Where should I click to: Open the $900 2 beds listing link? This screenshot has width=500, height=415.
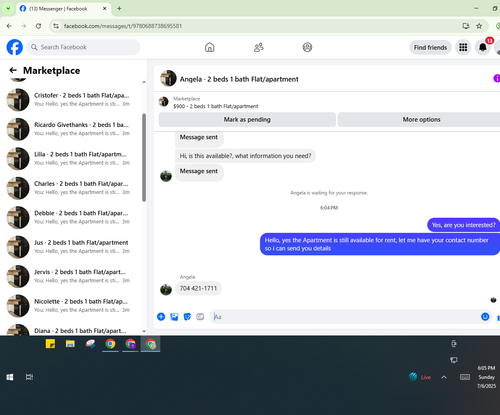(215, 106)
